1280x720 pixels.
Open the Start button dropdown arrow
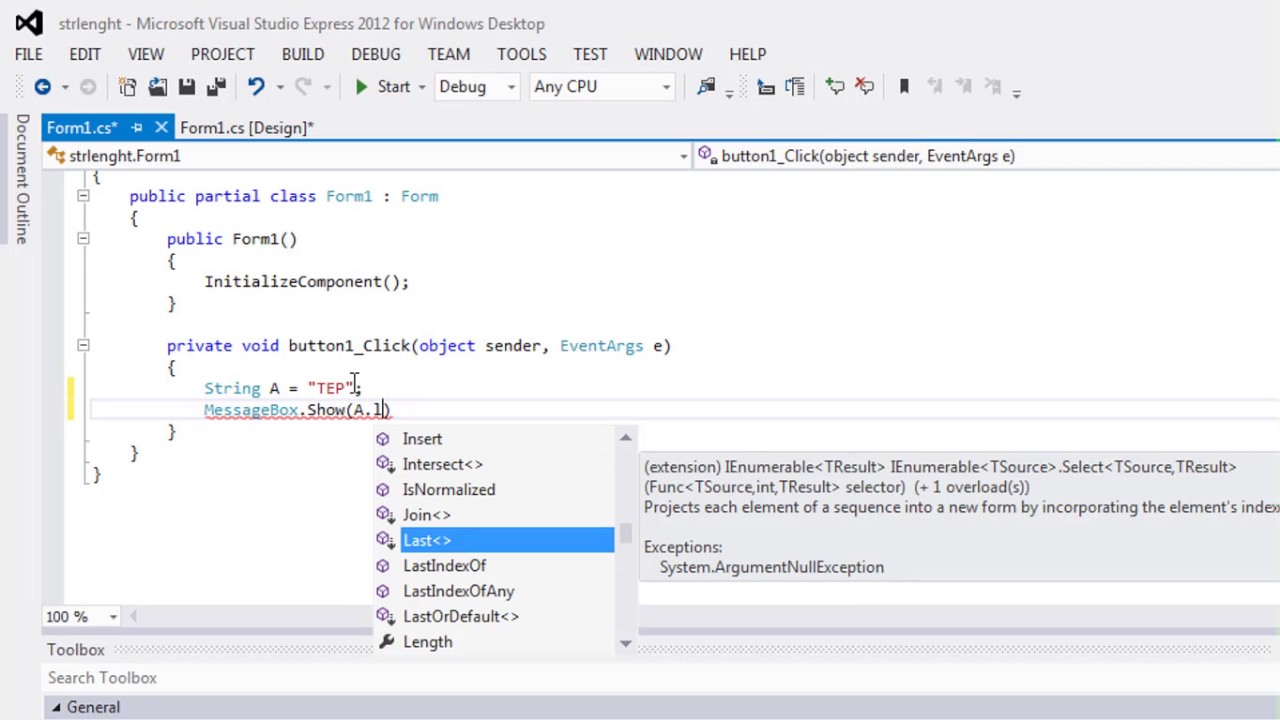(x=421, y=88)
